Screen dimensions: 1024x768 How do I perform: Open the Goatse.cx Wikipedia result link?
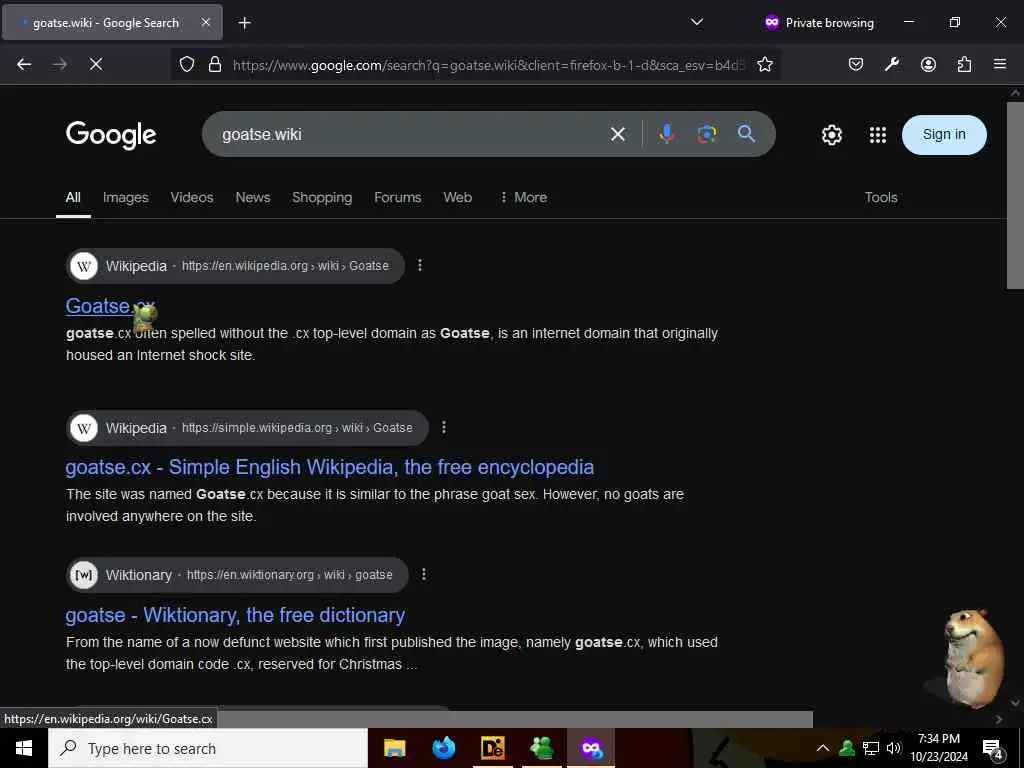tap(110, 306)
